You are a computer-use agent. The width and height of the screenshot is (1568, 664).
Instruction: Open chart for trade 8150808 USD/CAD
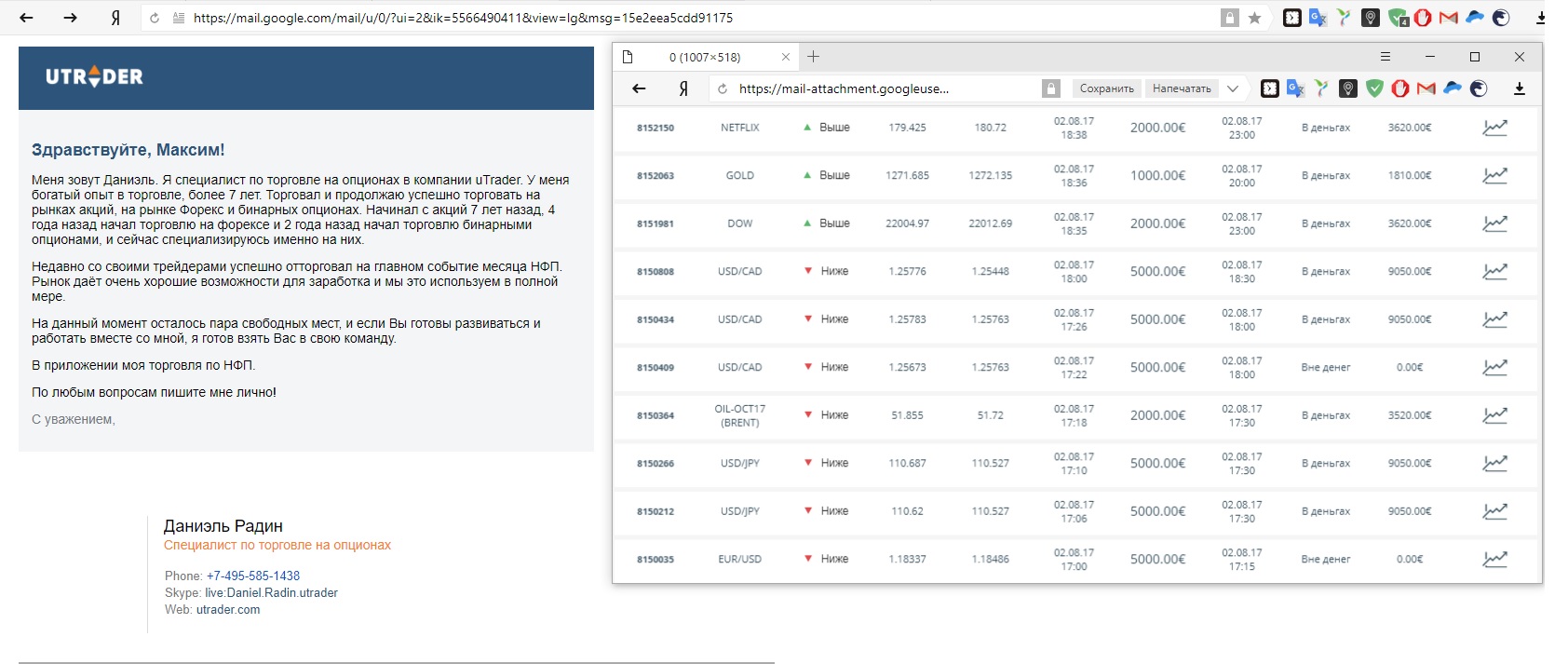pos(1494,271)
